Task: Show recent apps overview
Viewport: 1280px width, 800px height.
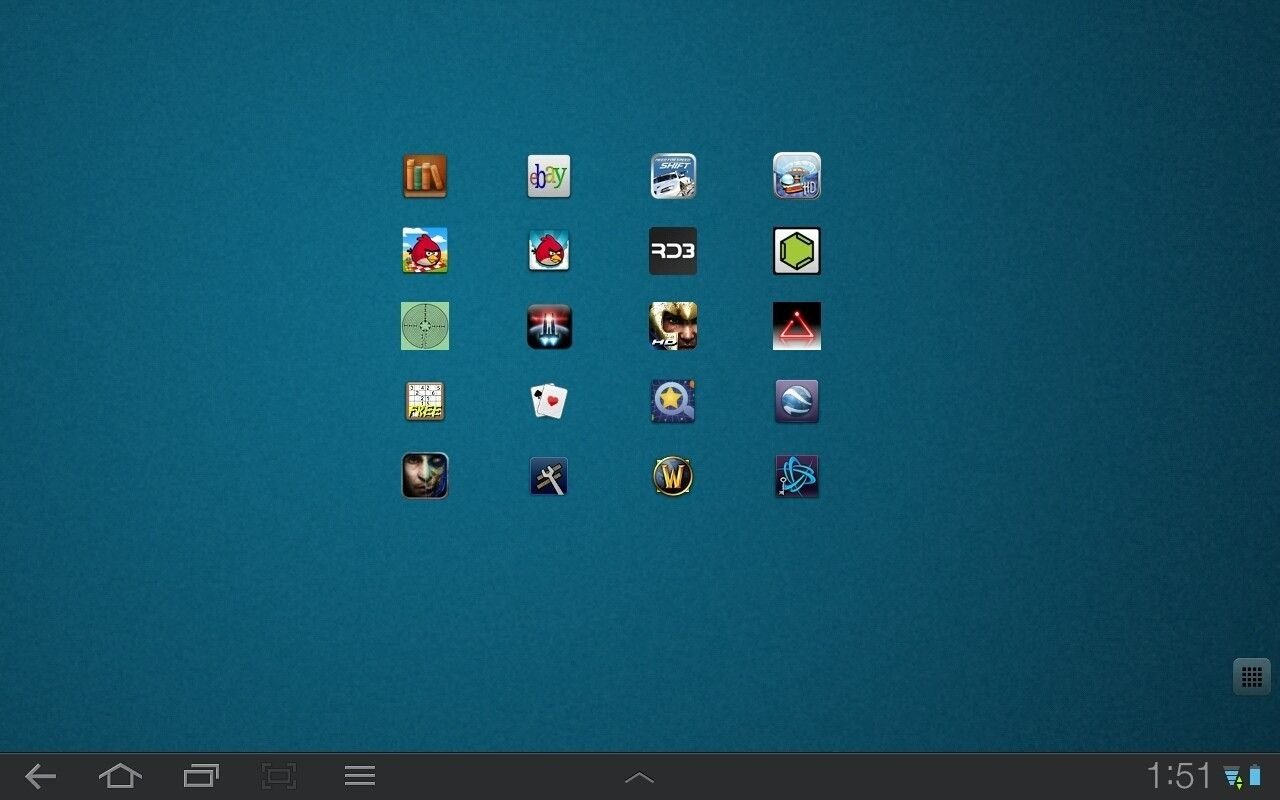Action: click(201, 776)
